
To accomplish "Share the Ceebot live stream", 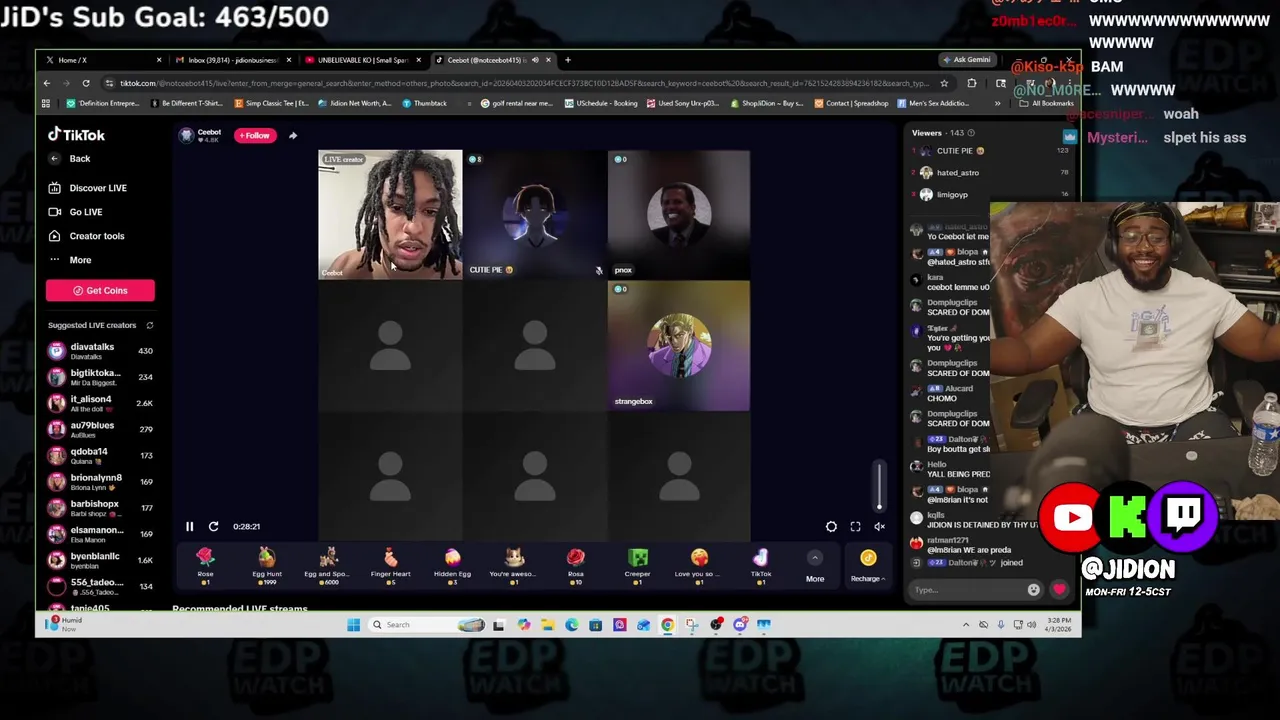I will click(293, 135).
